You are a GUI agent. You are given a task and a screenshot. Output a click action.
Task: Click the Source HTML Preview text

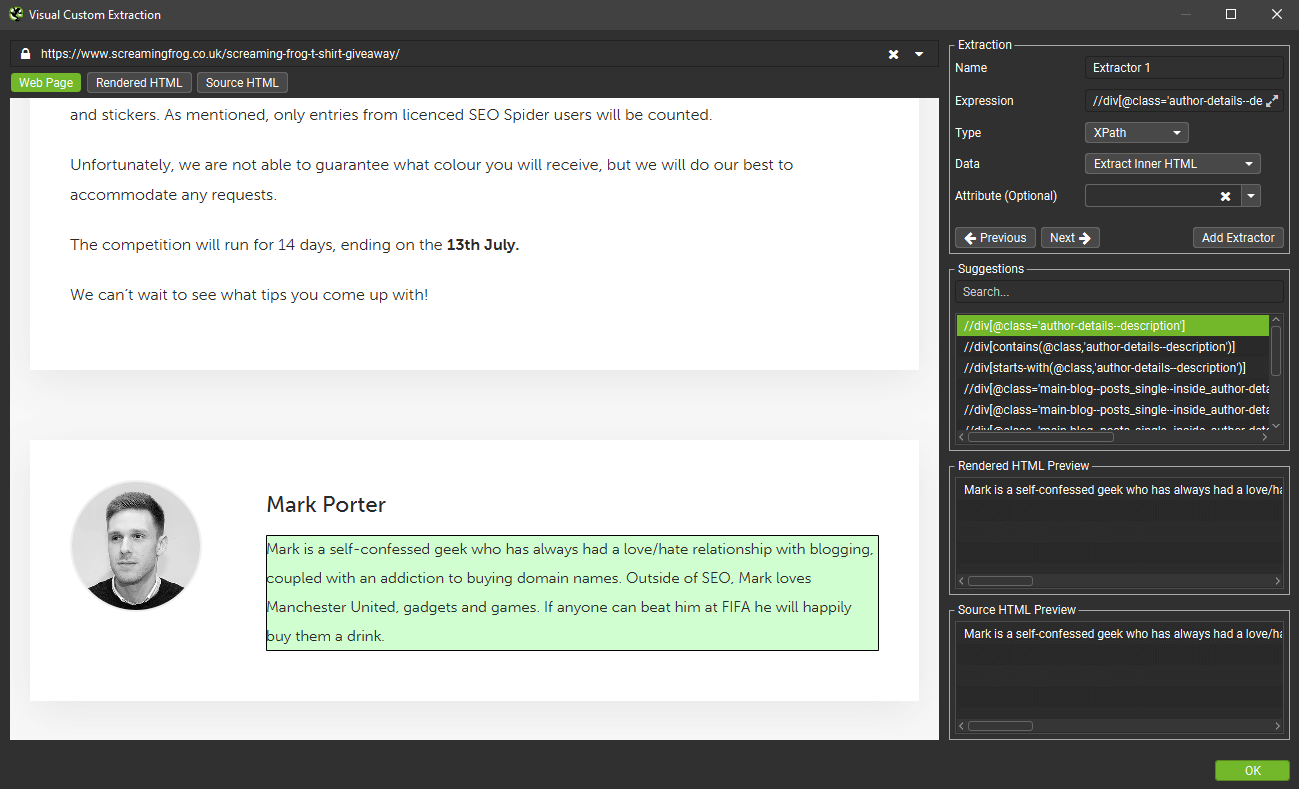[1122, 634]
